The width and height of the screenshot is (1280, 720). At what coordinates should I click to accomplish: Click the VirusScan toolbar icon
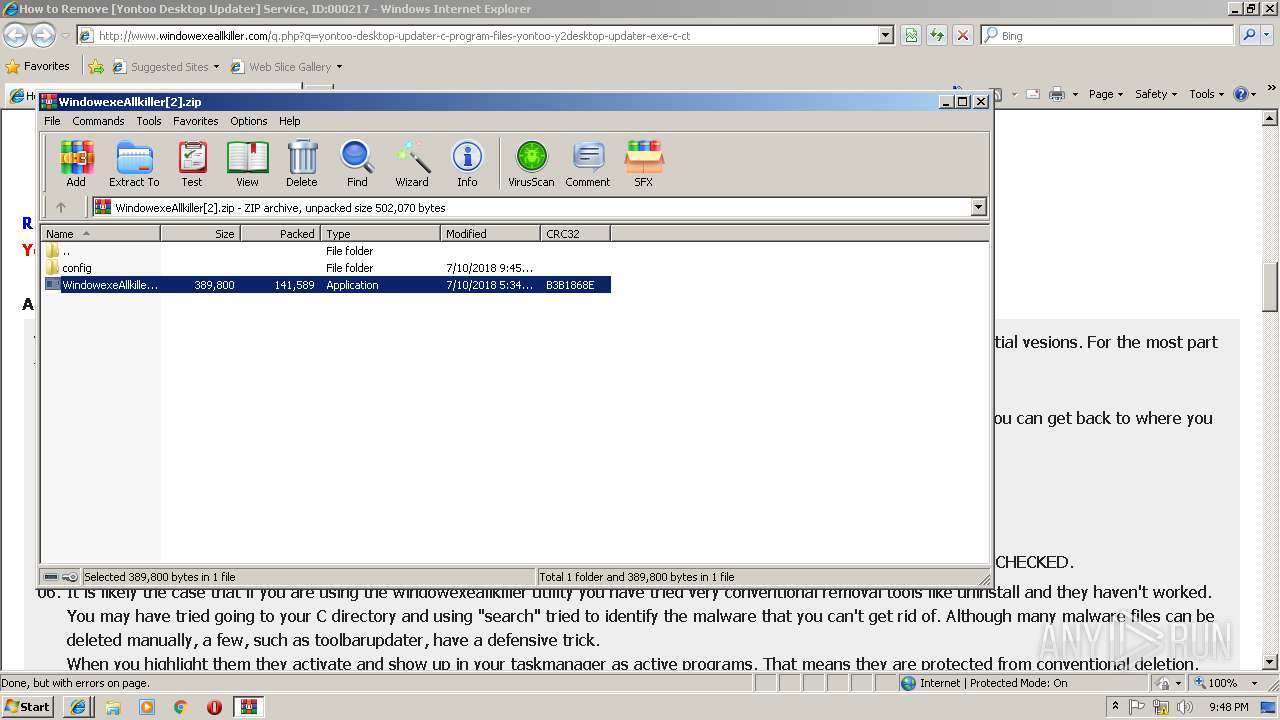[531, 163]
